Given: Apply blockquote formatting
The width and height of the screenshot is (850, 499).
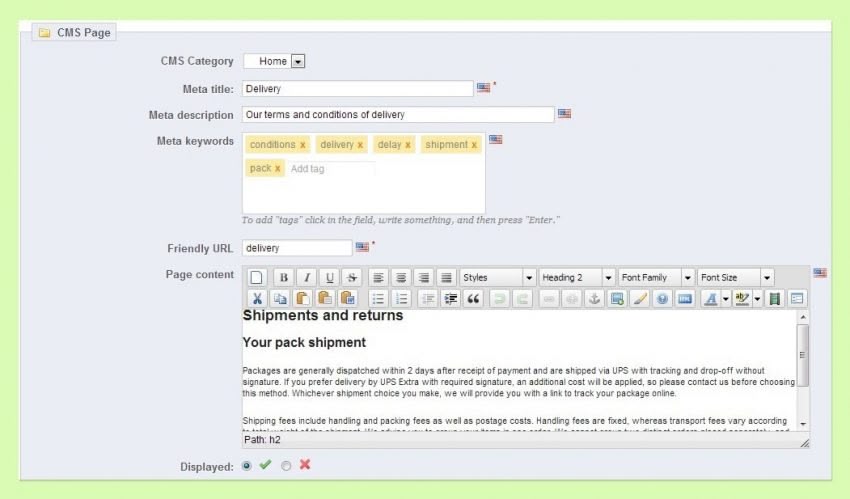Looking at the screenshot, I should [473, 299].
